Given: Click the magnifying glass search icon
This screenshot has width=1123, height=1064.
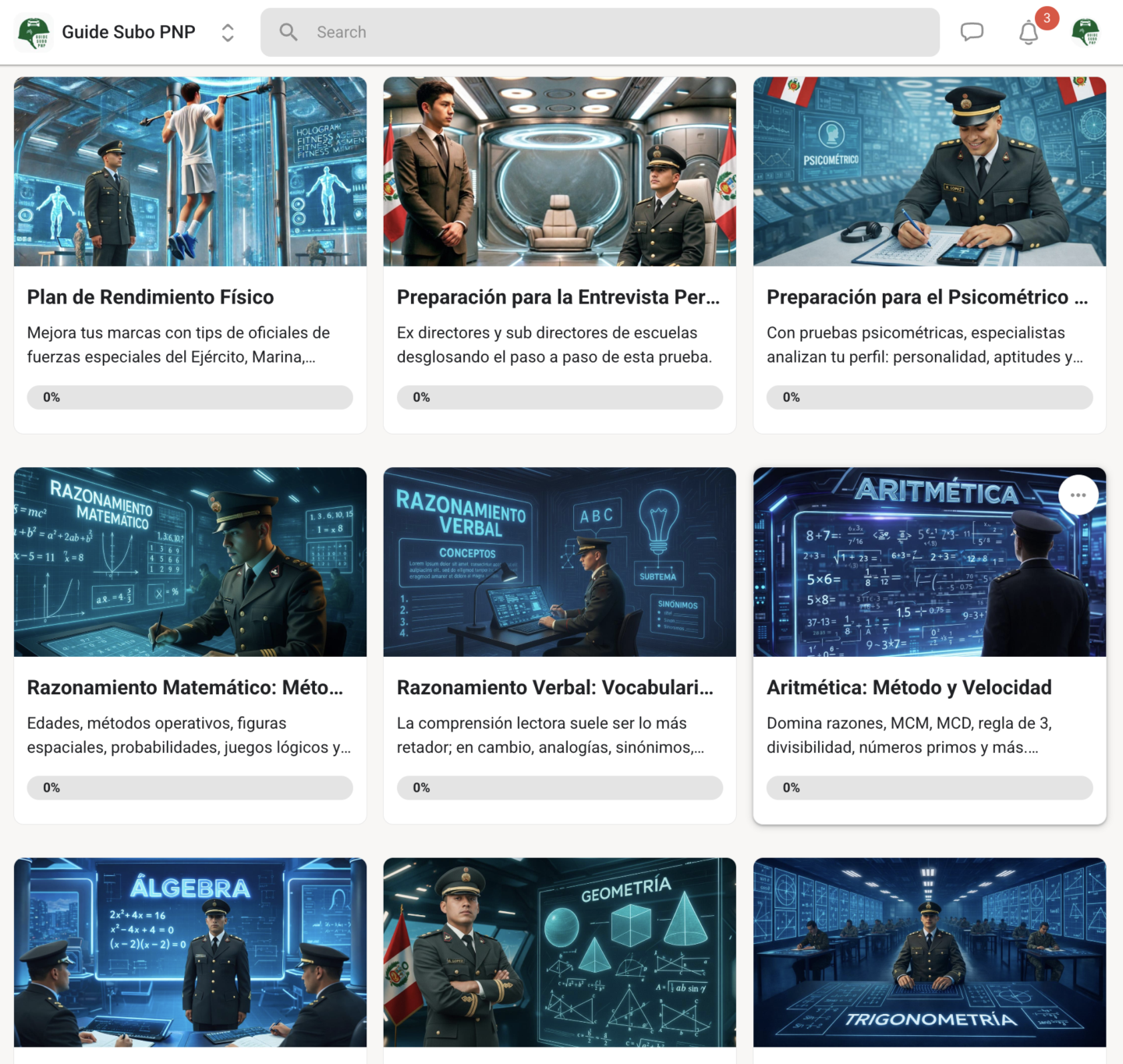Looking at the screenshot, I should (289, 32).
